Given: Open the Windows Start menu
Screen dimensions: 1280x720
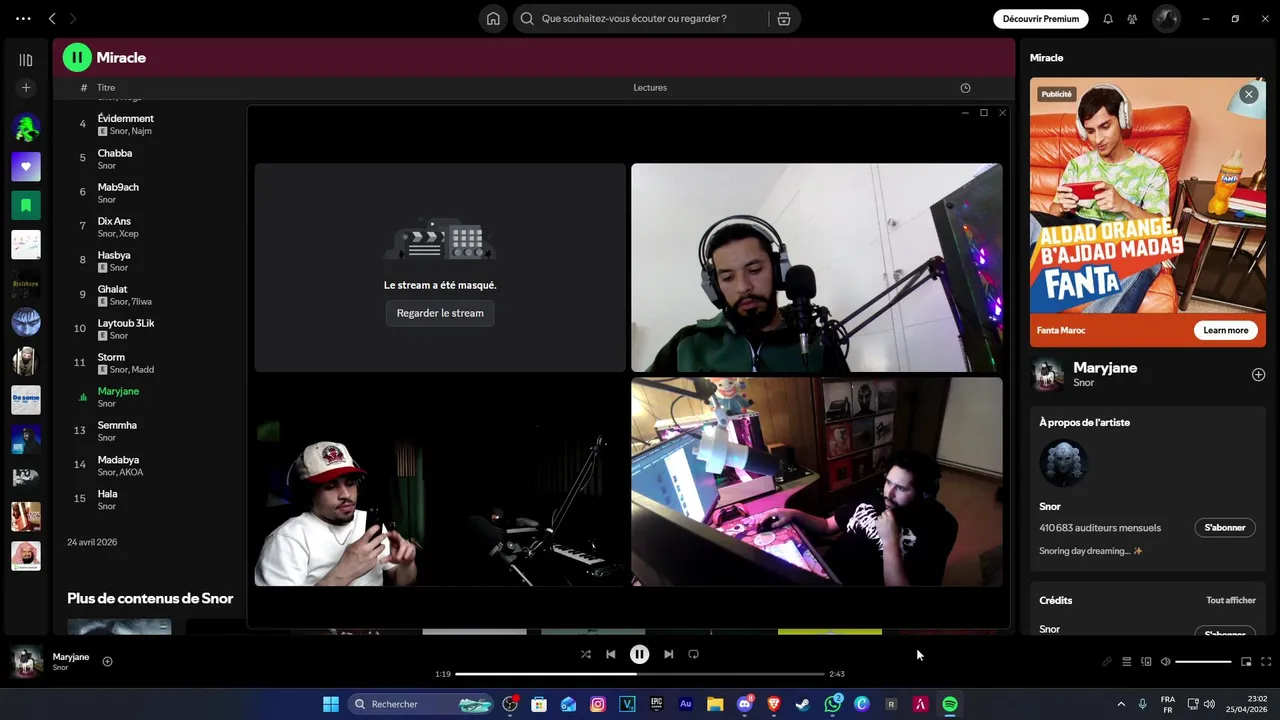Looking at the screenshot, I should click(331, 704).
